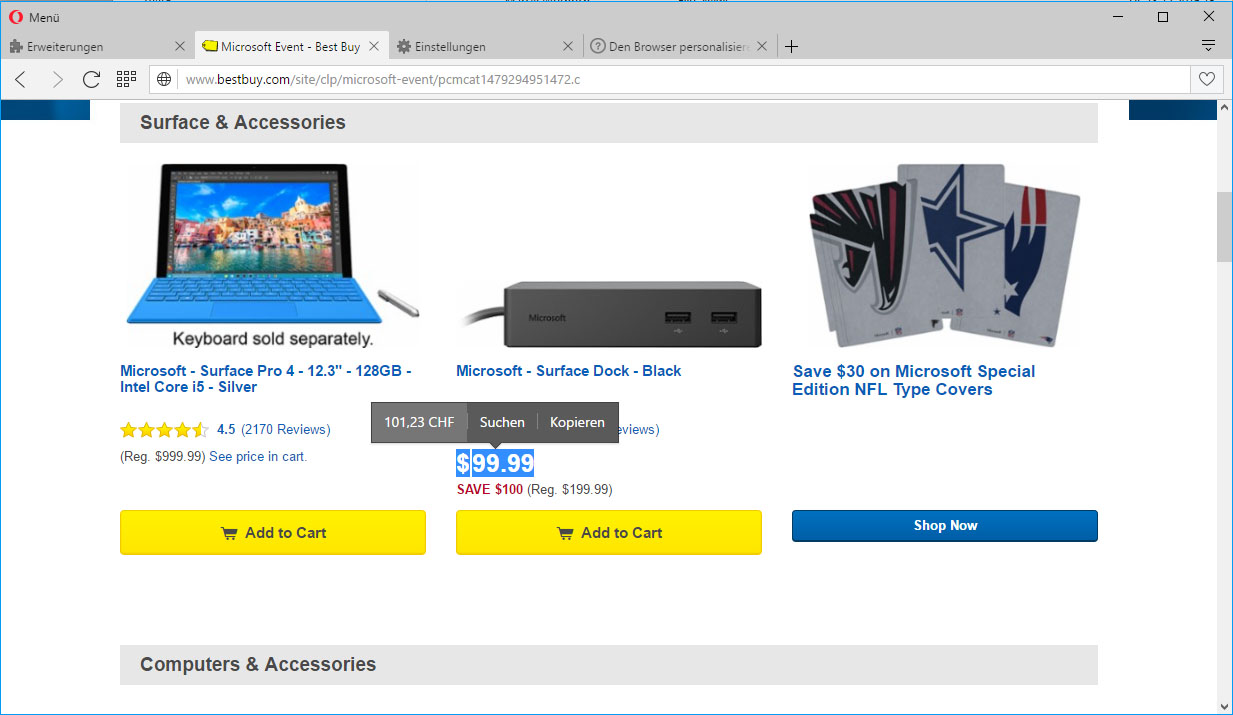Click the highlighted $99.99 price
Image resolution: width=1233 pixels, height=715 pixels.
(x=495, y=463)
